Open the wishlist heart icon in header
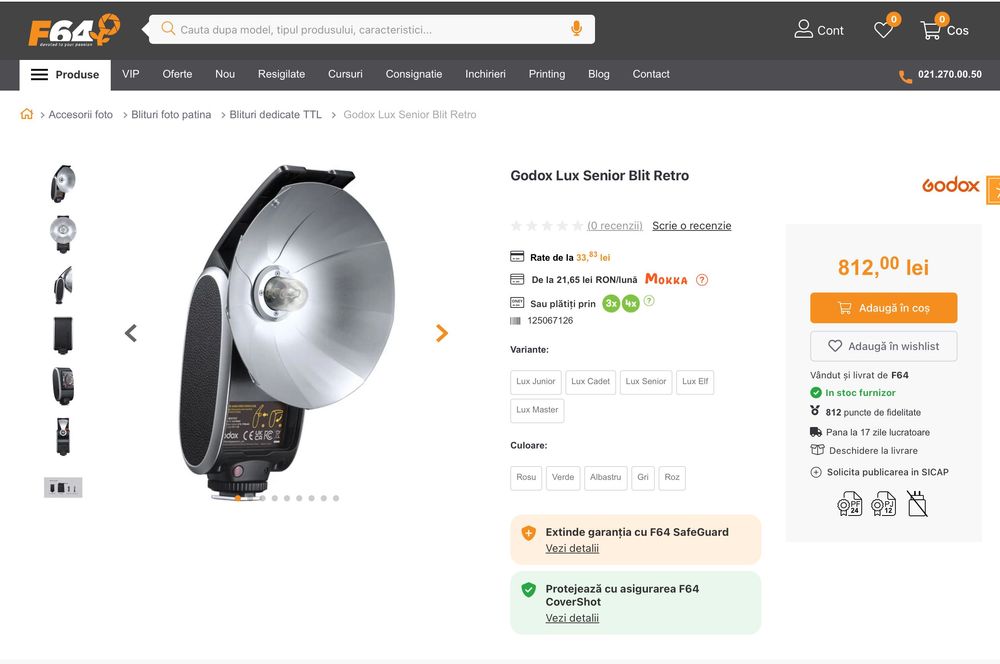 tap(883, 30)
